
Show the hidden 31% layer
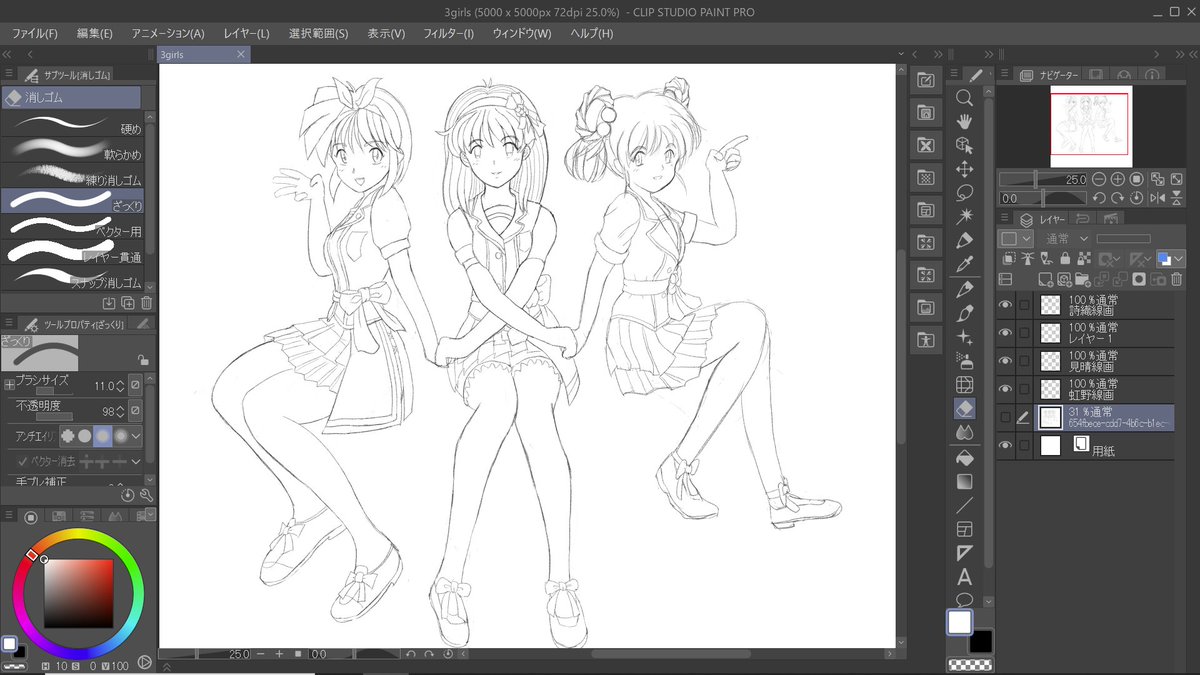click(1006, 417)
